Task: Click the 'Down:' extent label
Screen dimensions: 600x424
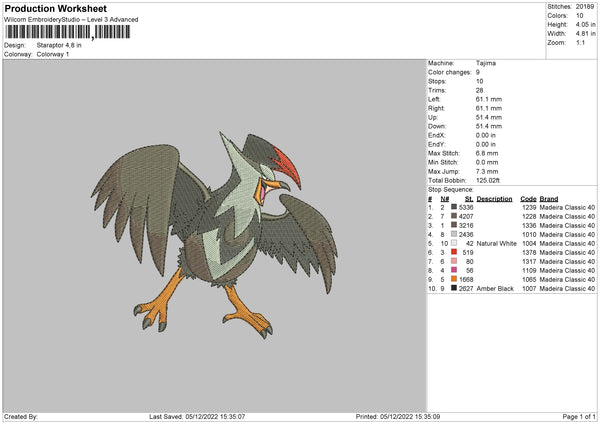Action: tap(437, 126)
